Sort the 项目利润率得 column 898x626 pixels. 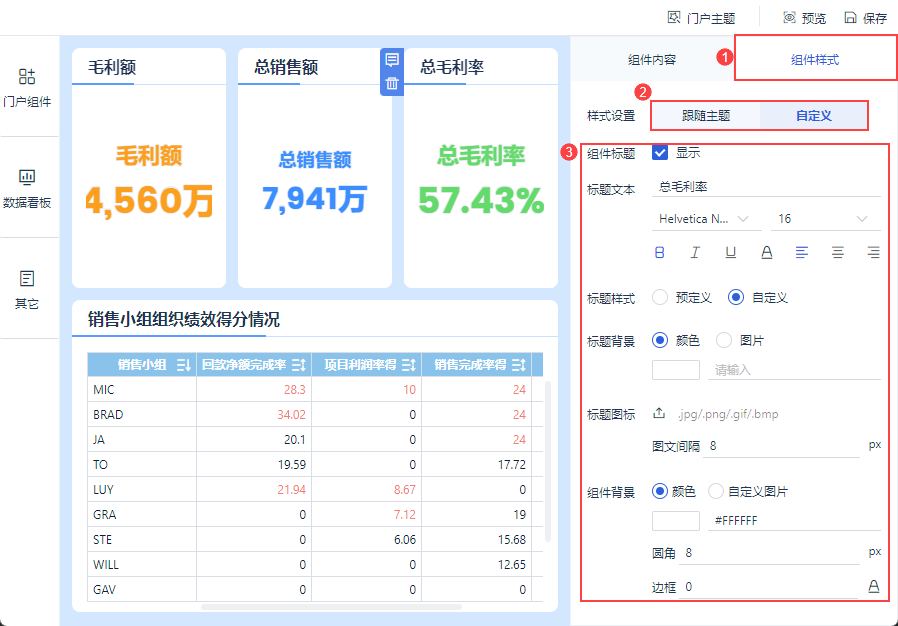coord(408,365)
